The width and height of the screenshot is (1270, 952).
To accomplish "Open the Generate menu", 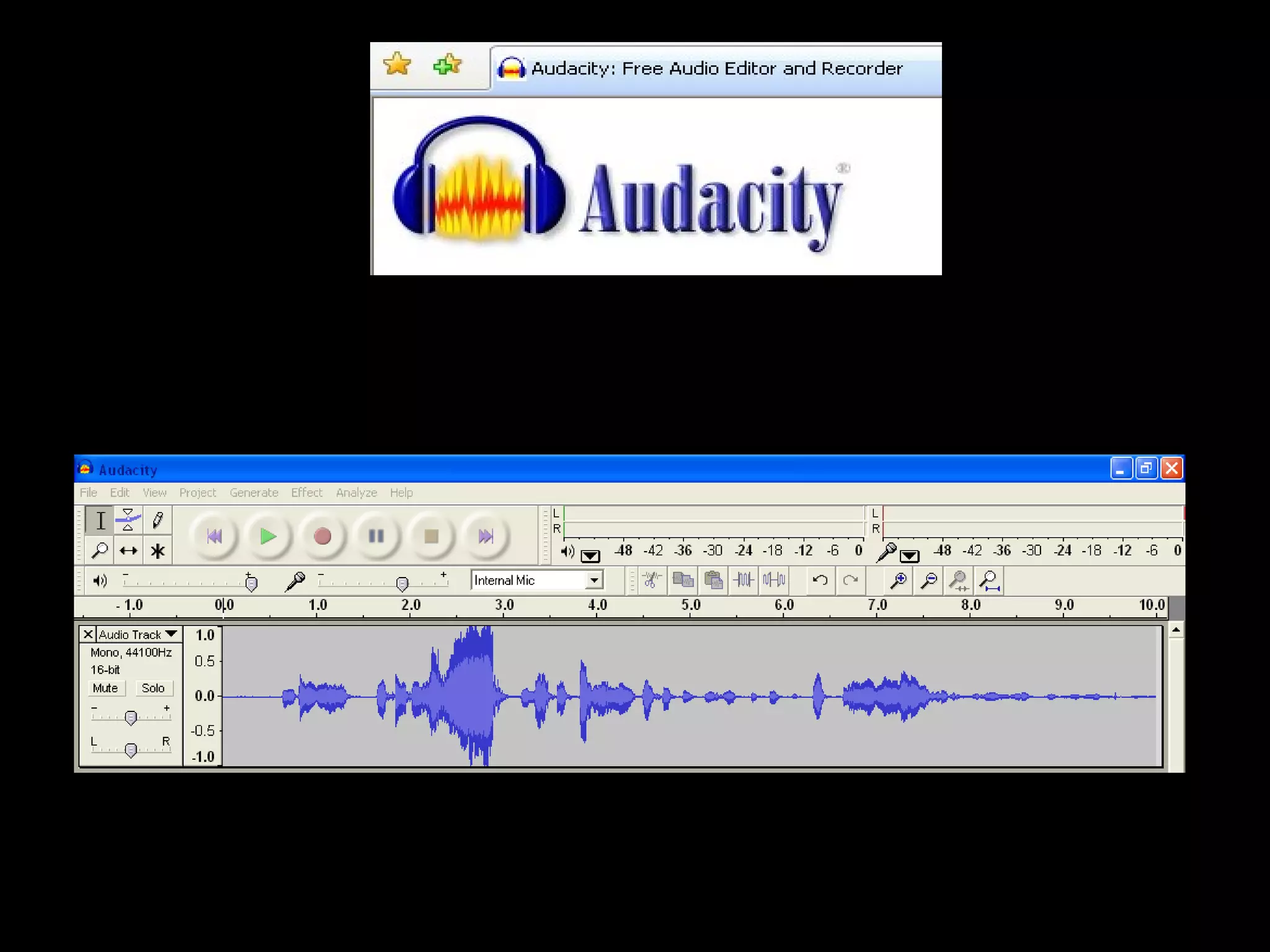I will coord(254,493).
